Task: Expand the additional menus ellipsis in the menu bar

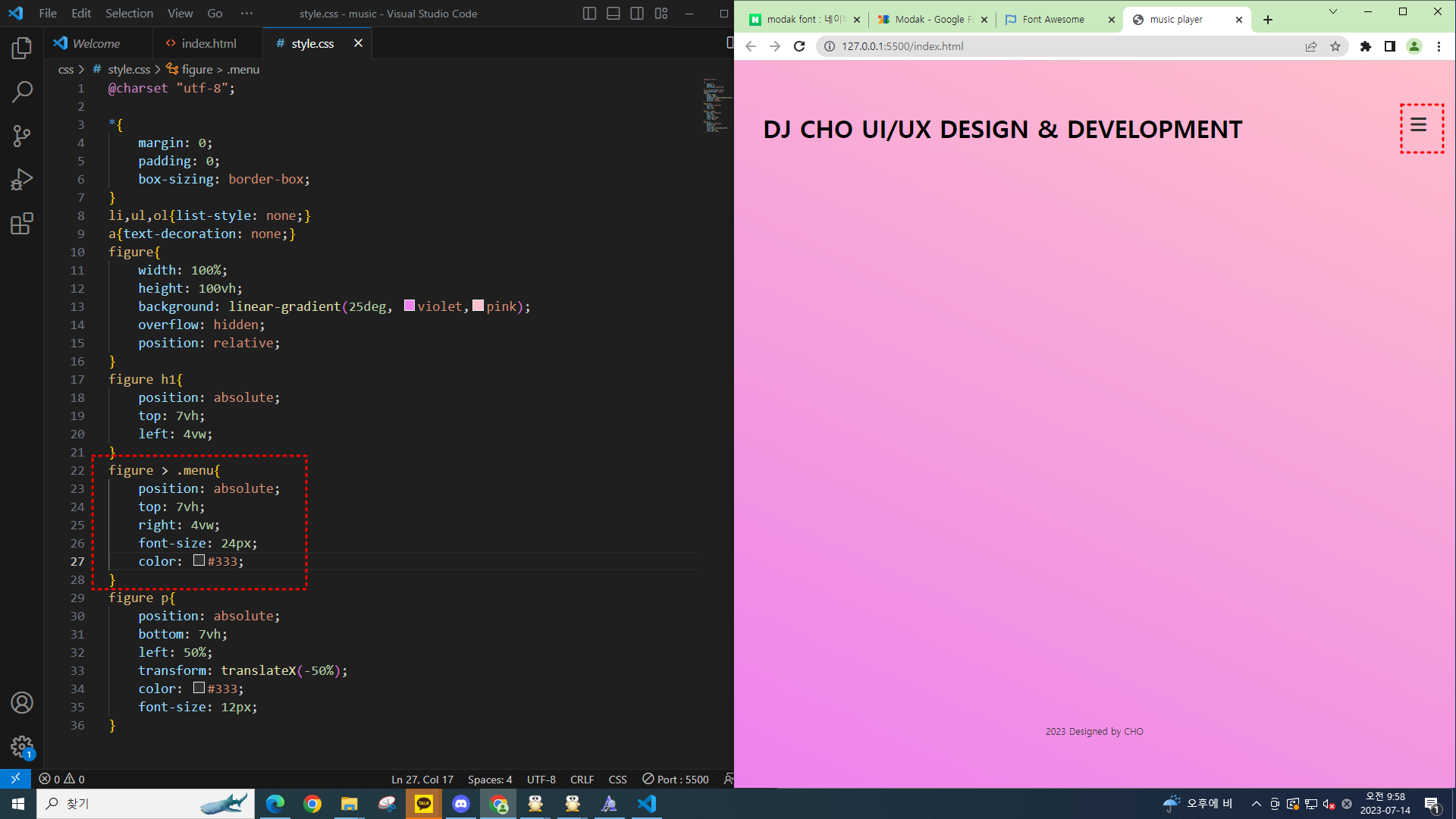Action: coord(246,14)
